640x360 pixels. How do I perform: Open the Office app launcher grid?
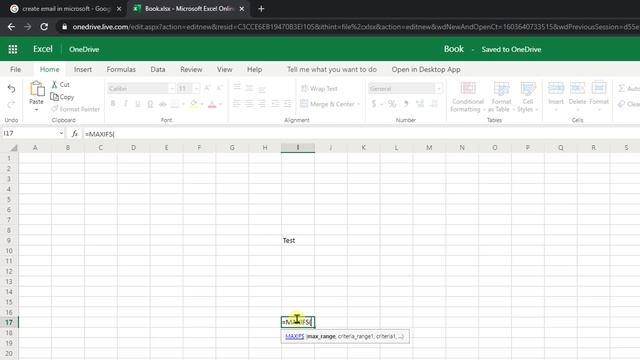click(x=13, y=49)
